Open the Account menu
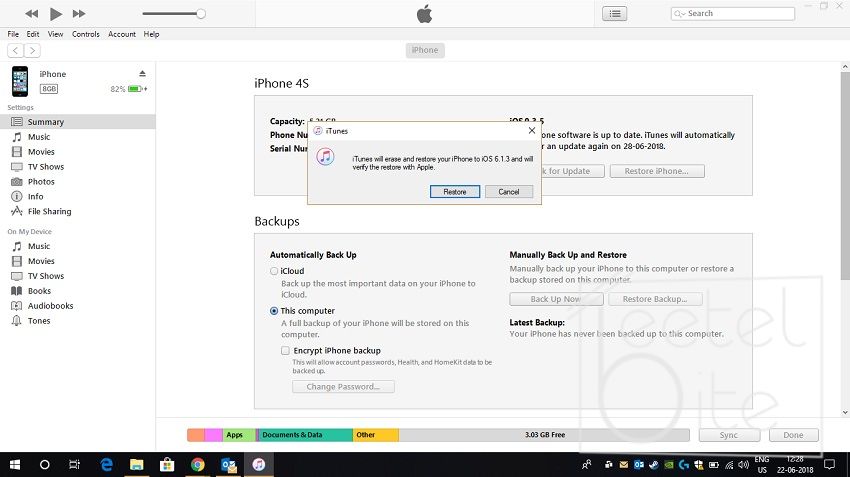Screen dimensions: 850x477 point(122,34)
